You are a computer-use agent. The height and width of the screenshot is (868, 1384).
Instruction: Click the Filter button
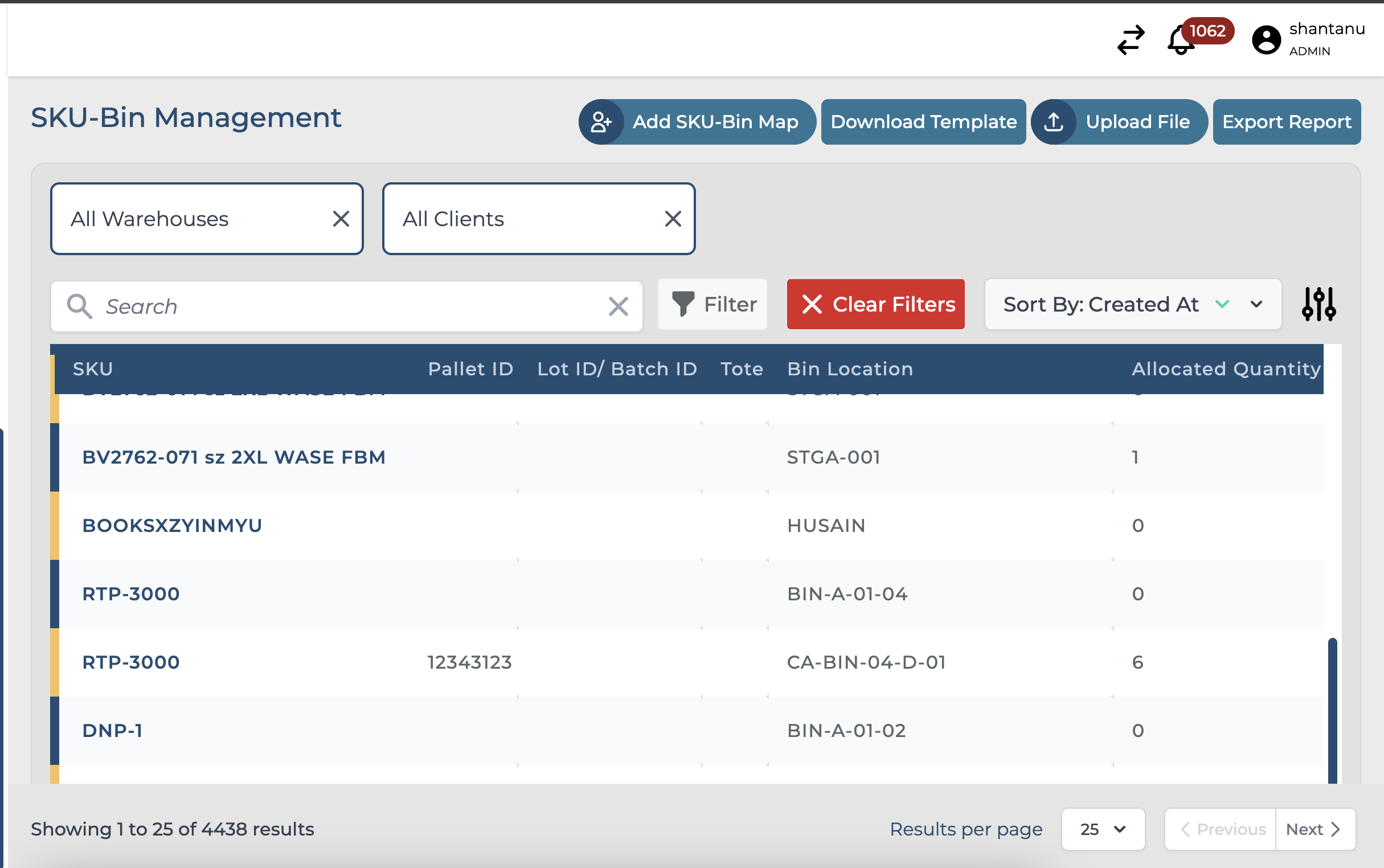click(713, 304)
